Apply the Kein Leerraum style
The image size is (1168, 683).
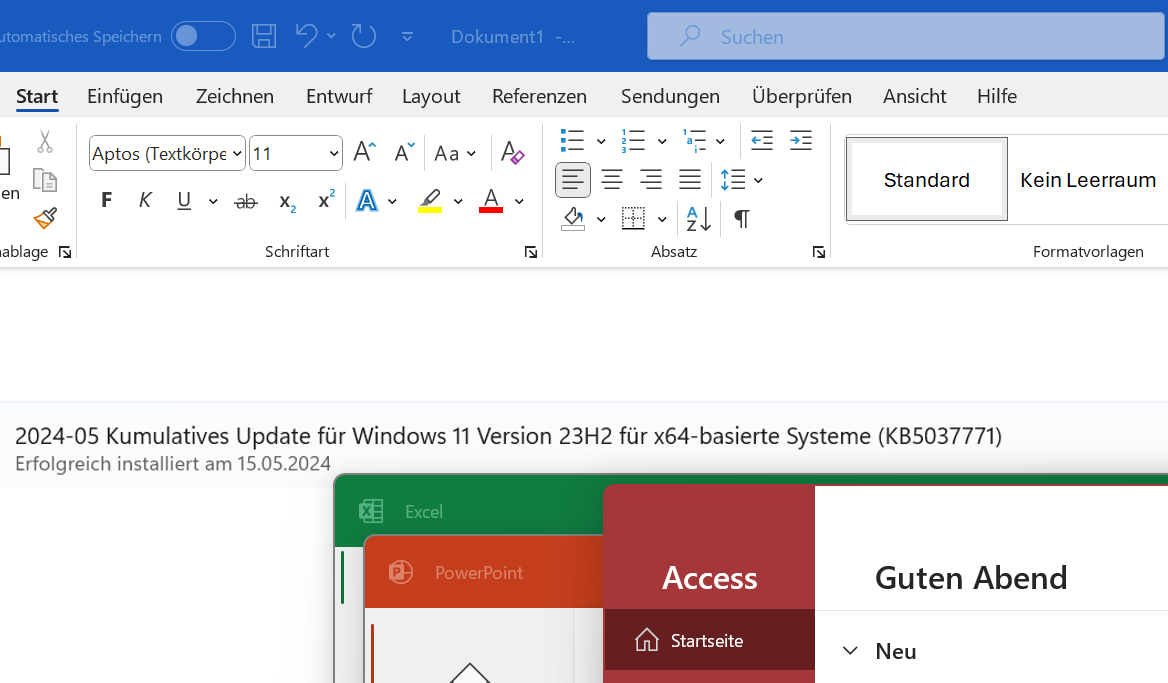[1088, 180]
